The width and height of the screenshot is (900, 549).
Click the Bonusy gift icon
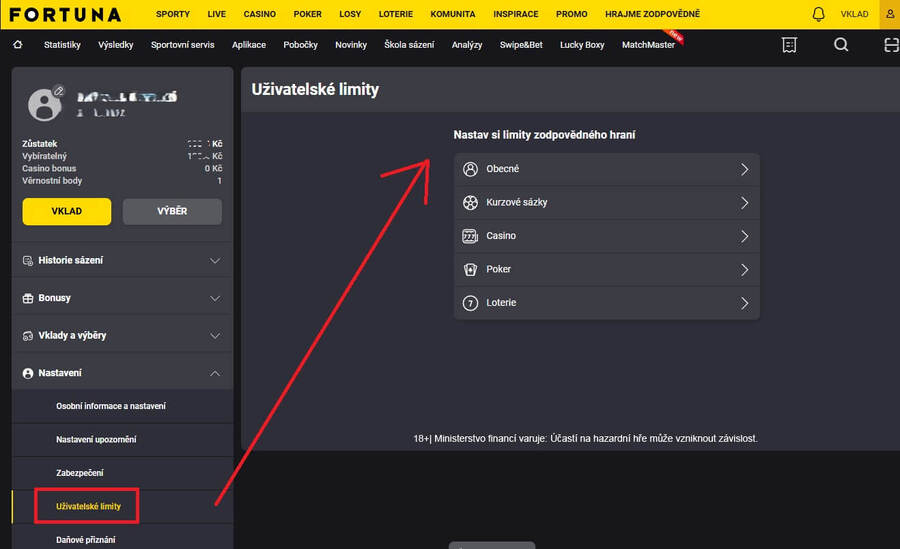click(28, 298)
